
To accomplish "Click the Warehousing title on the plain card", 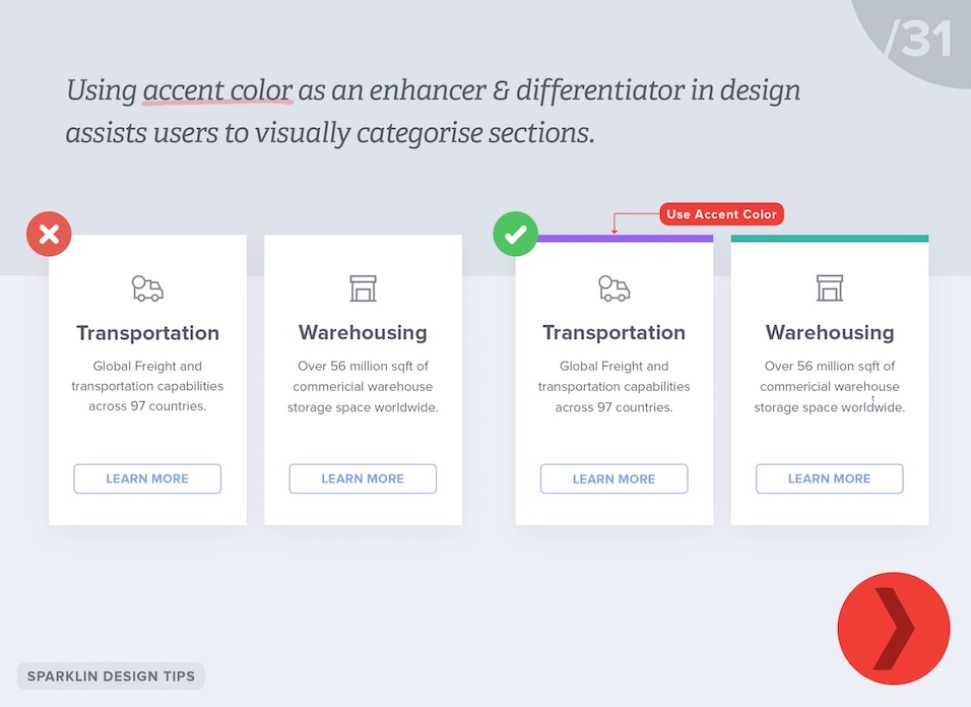I will tap(363, 332).
